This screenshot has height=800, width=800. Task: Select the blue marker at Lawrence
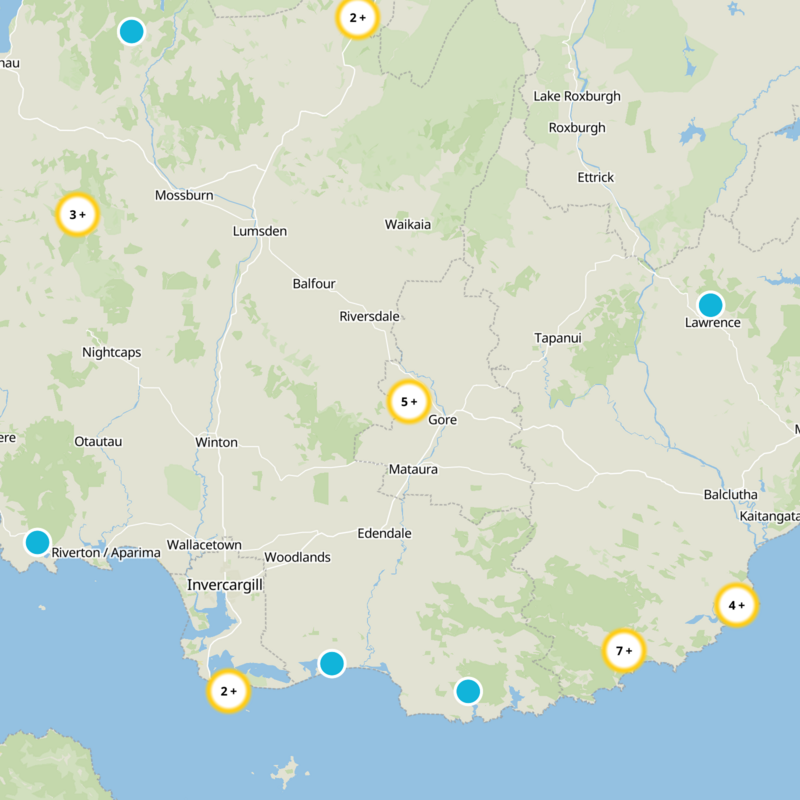(710, 305)
